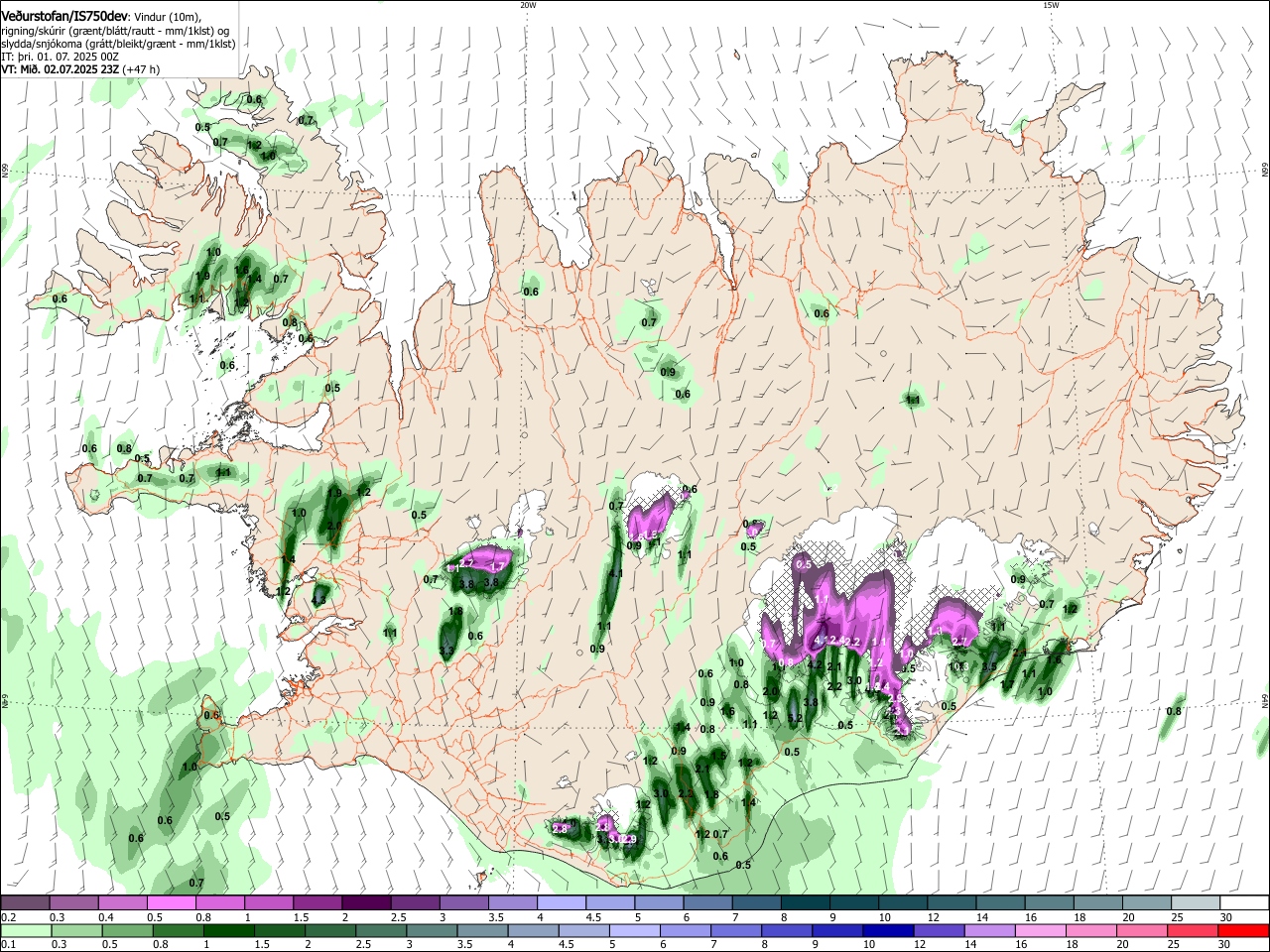Pick the medium green 0.5 swatch in lower legend
Screen dimensions: 1270x952
(x=127, y=930)
